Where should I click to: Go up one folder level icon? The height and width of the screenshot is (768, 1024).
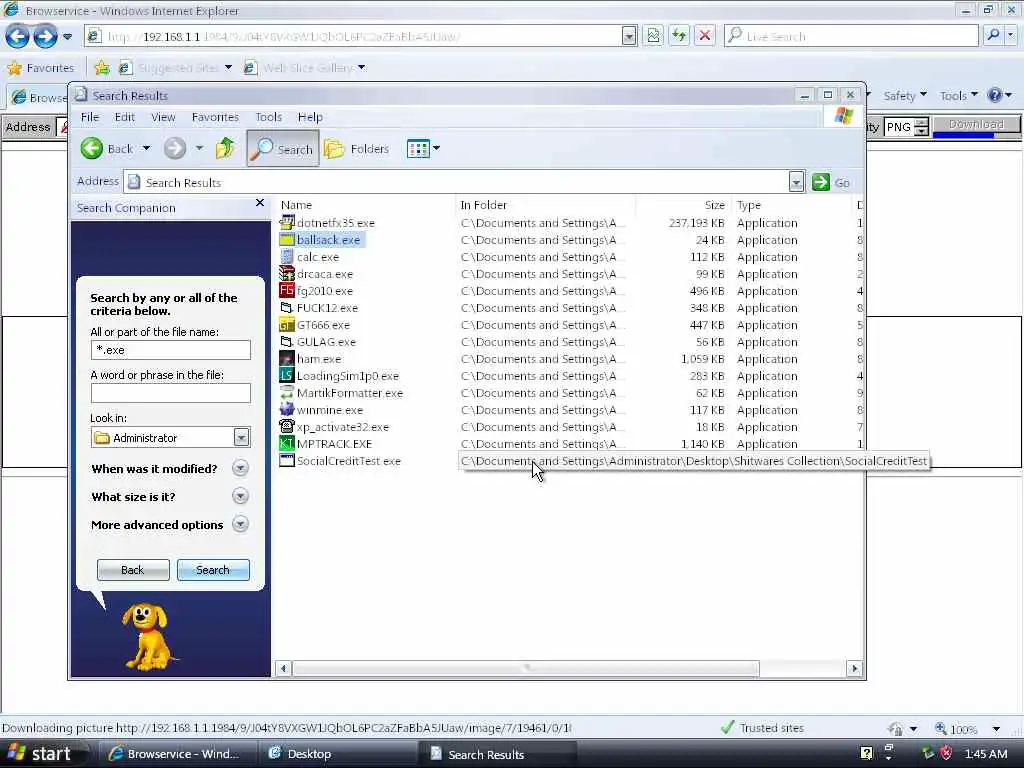tap(225, 149)
